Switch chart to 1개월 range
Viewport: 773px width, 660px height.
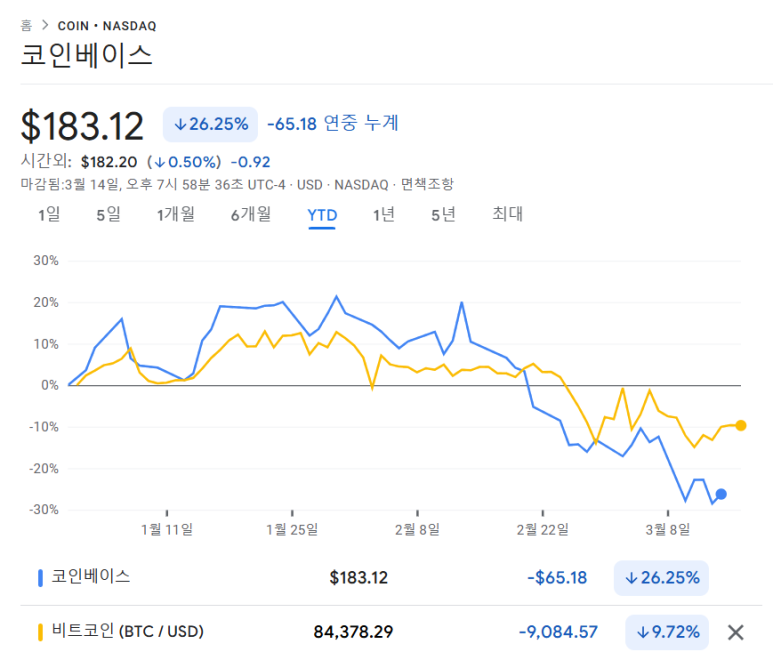176,214
